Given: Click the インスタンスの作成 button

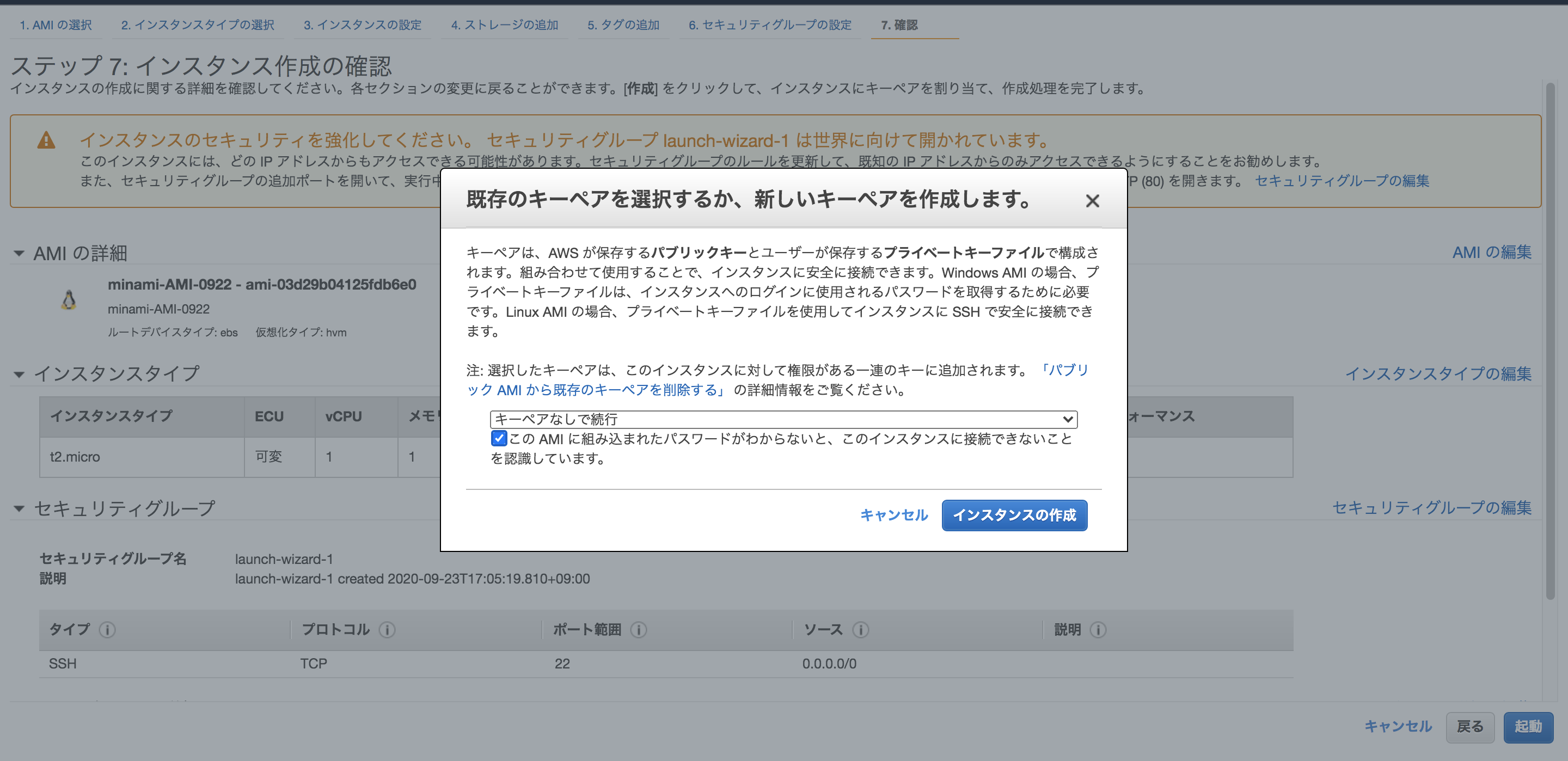Looking at the screenshot, I should click(1014, 515).
